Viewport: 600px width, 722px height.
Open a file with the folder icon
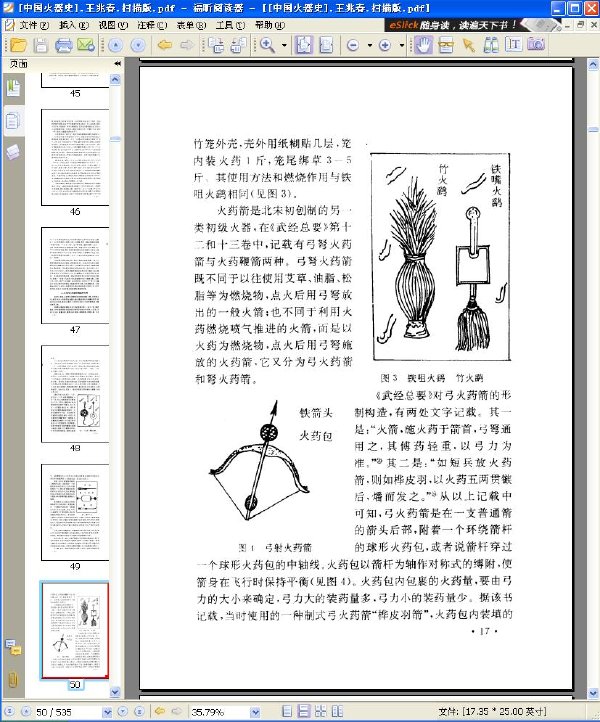[18, 45]
